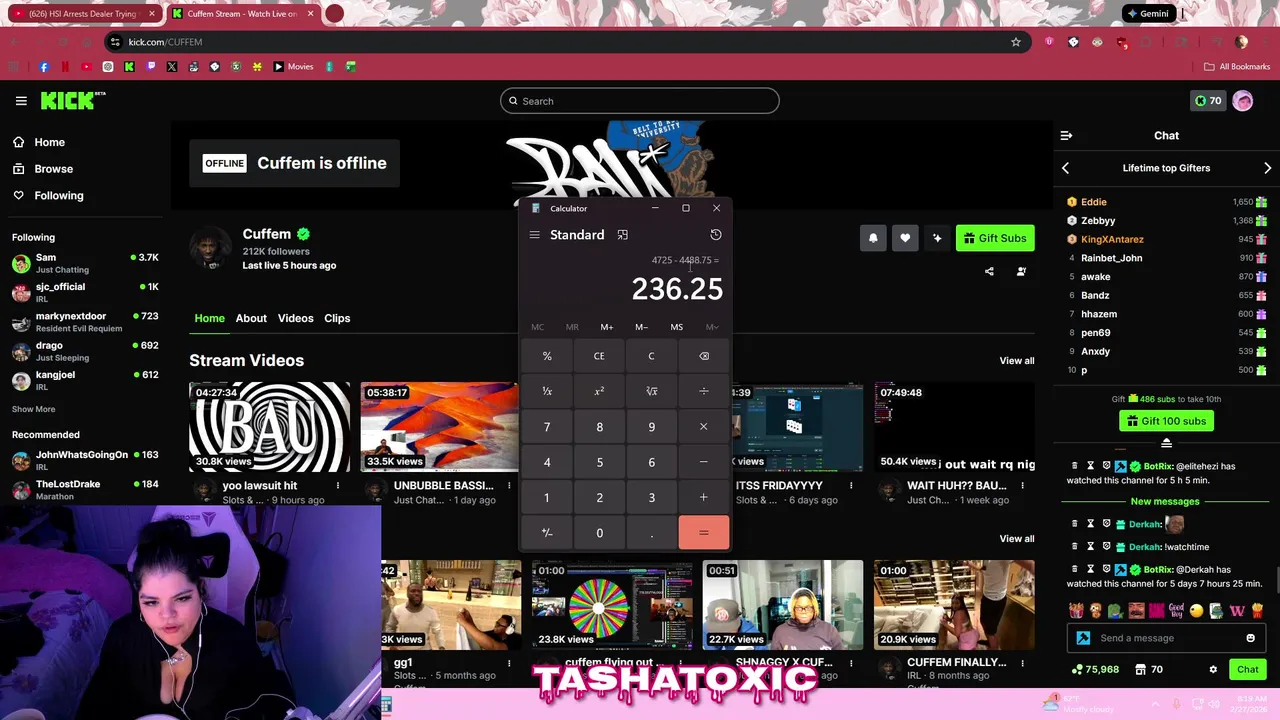Screen dimensions: 1280x720
Task: Click calculator digit 7 key
Action: 547,427
